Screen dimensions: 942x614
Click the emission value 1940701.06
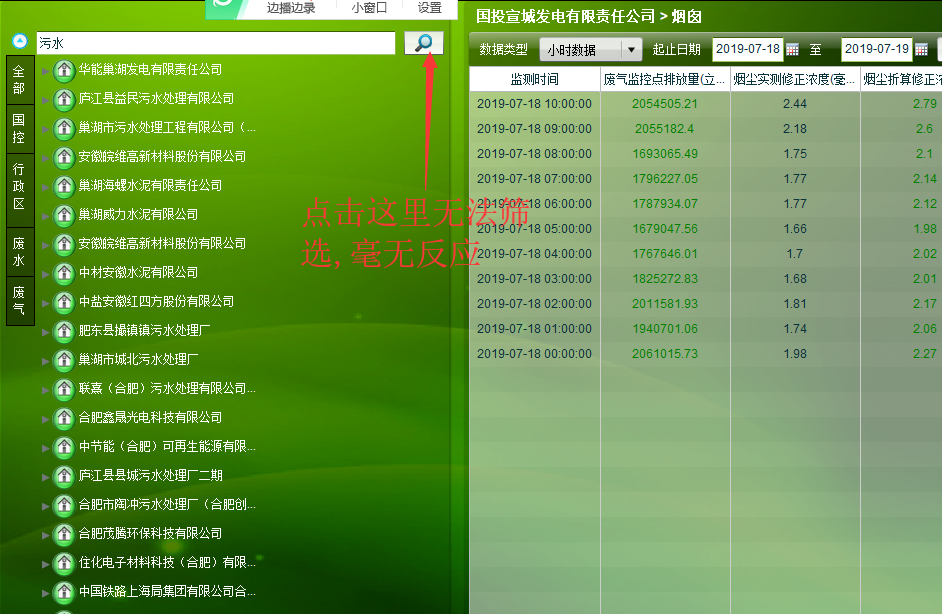665,329
